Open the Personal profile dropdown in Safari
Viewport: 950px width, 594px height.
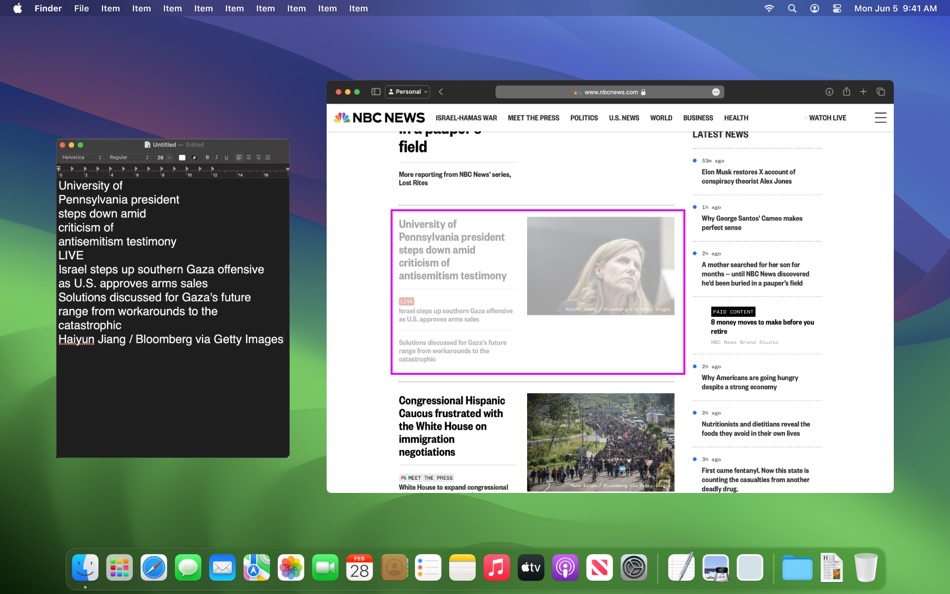(407, 92)
